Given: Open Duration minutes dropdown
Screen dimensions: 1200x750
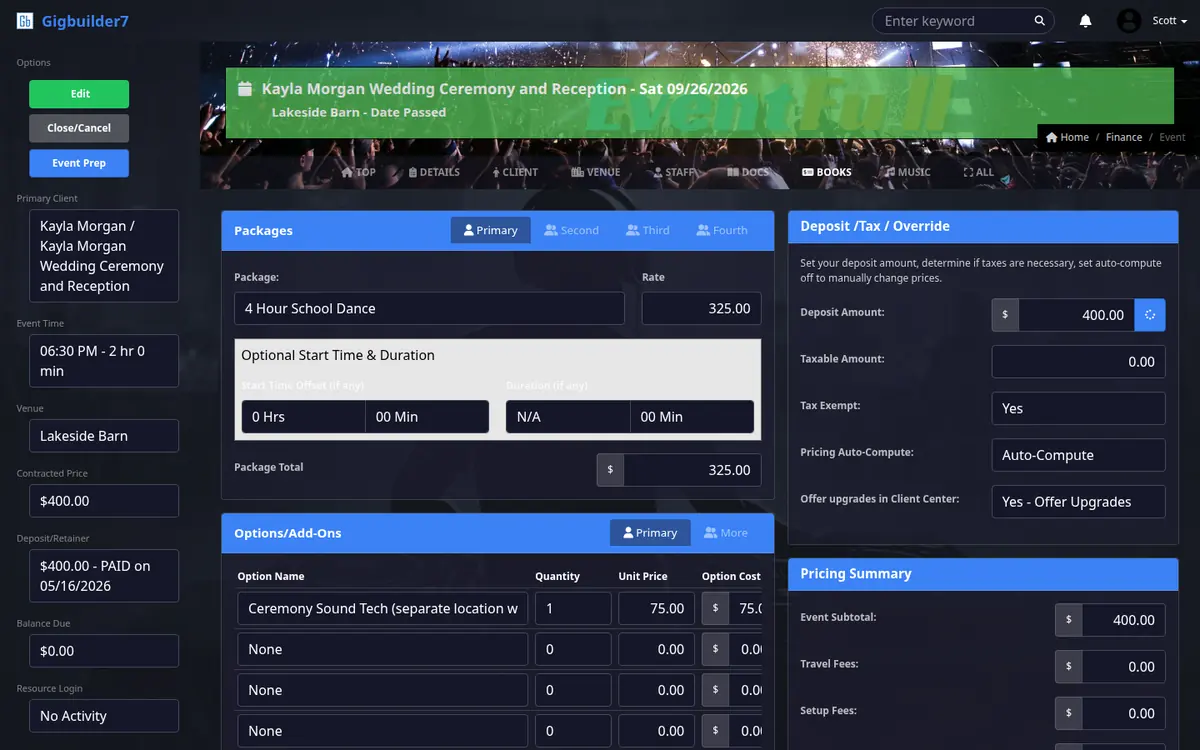Looking at the screenshot, I should coord(691,417).
